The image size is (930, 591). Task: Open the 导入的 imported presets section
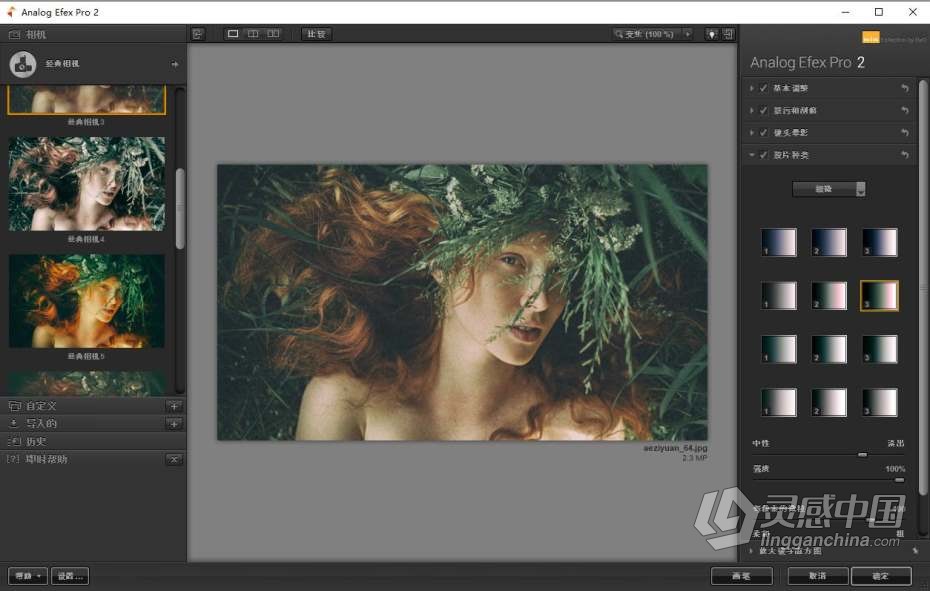coord(83,424)
